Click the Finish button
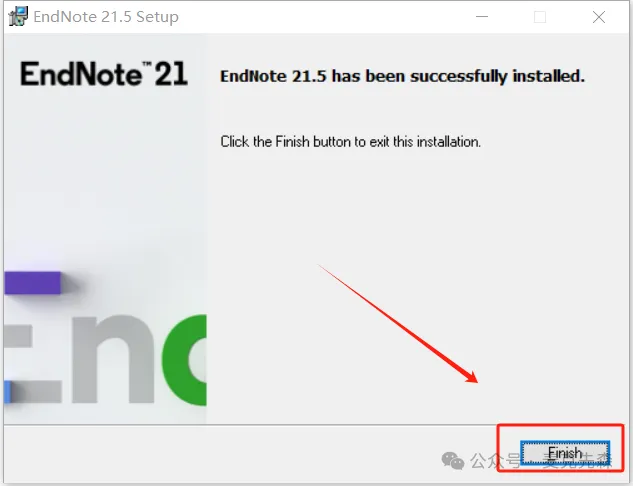 click(565, 453)
